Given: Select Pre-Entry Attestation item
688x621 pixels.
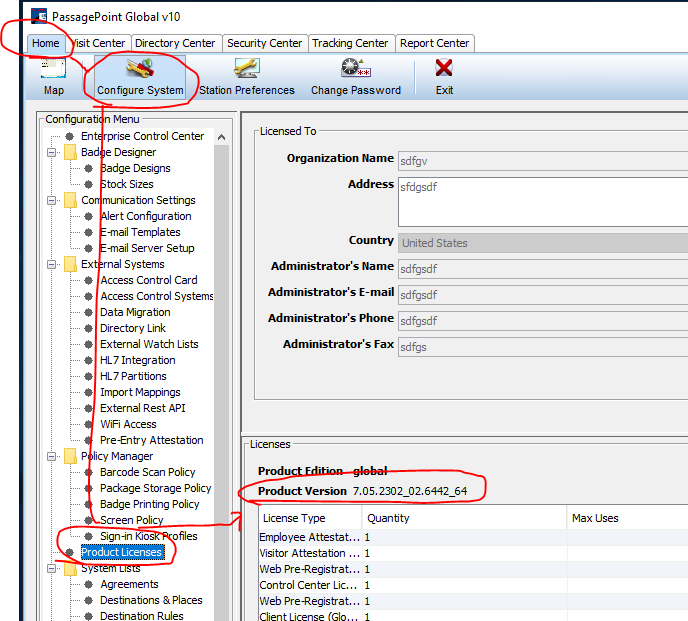Looking at the screenshot, I should coord(152,440).
